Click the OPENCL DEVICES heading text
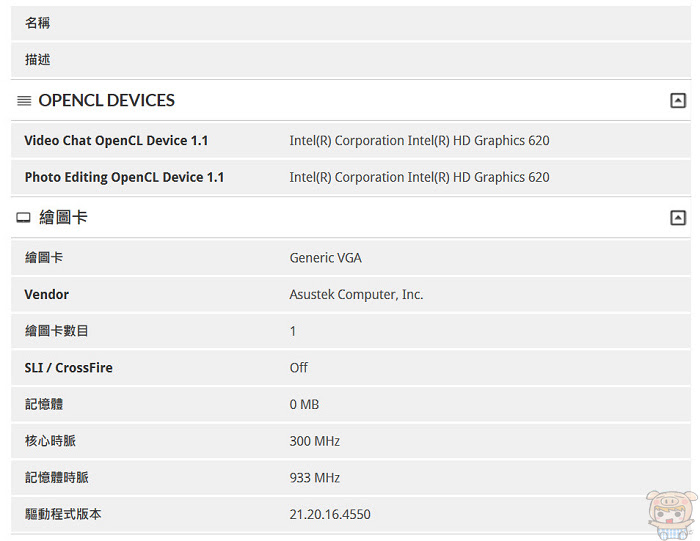 [x=106, y=100]
